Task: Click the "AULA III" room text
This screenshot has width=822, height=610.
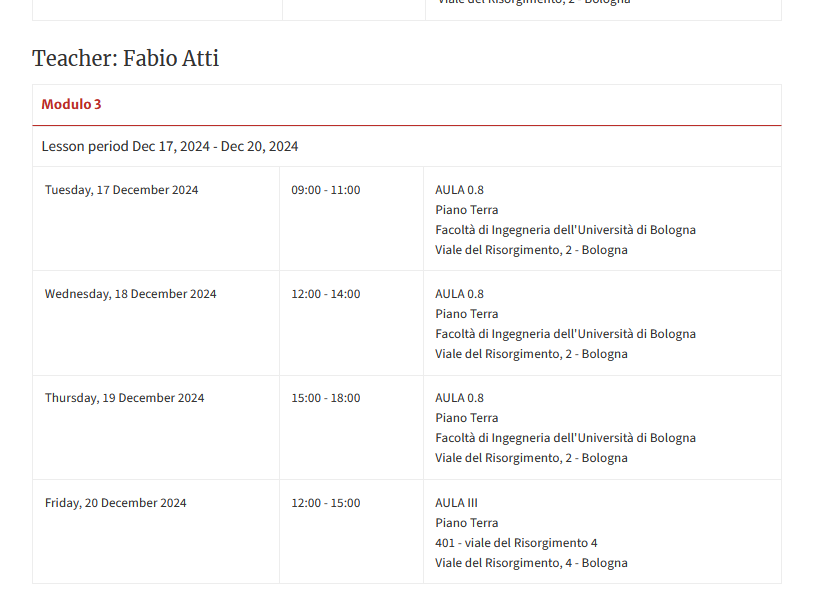Action: [456, 503]
